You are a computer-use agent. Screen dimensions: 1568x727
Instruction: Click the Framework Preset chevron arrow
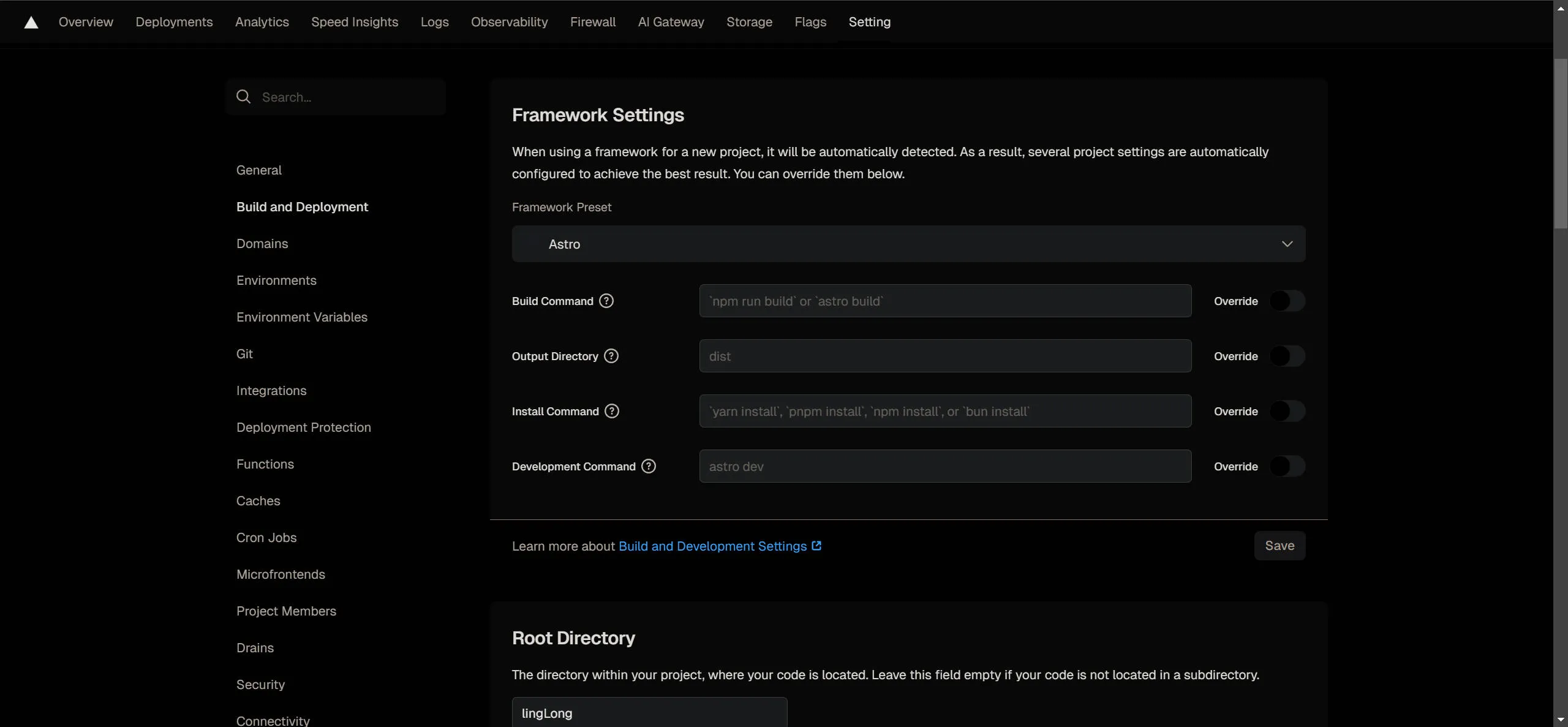[x=1287, y=244]
